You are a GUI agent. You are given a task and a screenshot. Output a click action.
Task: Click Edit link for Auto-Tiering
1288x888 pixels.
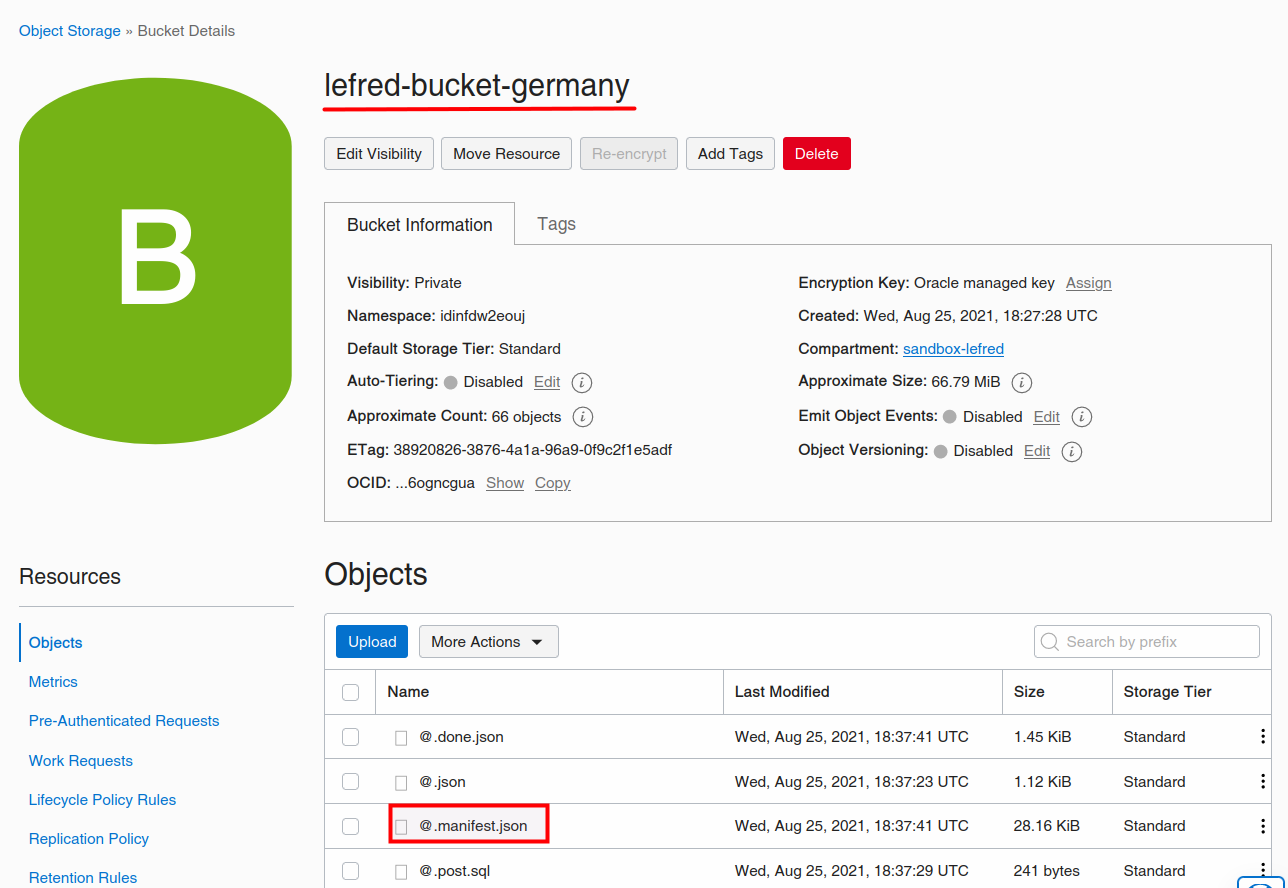click(x=547, y=382)
